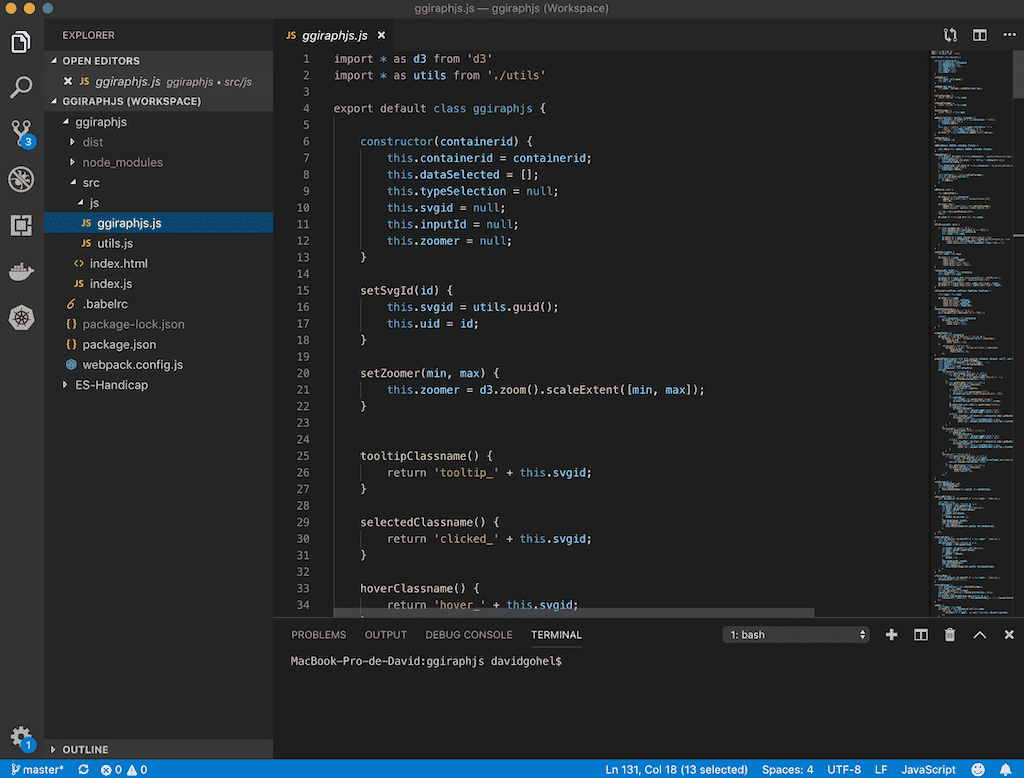The height and width of the screenshot is (778, 1024).
Task: Open errors count in status bar
Action: tap(111, 770)
